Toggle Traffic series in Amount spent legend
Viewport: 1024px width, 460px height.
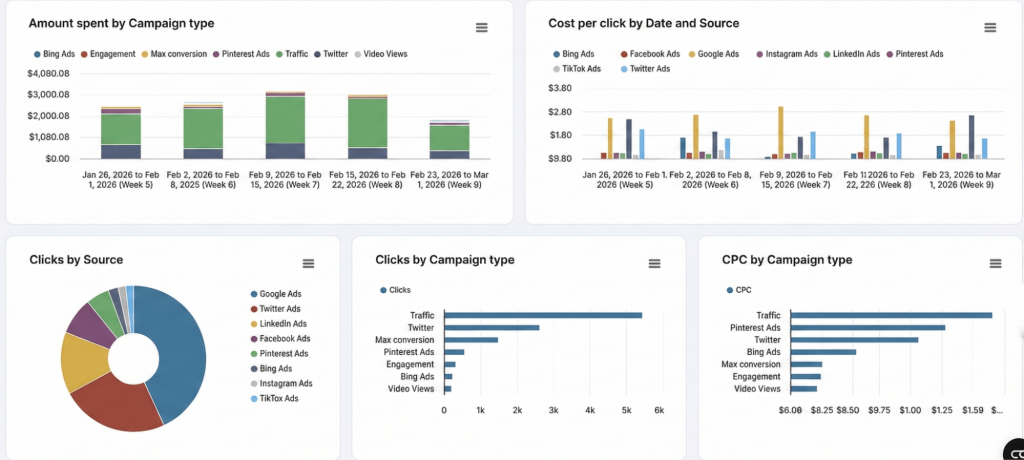(292, 54)
